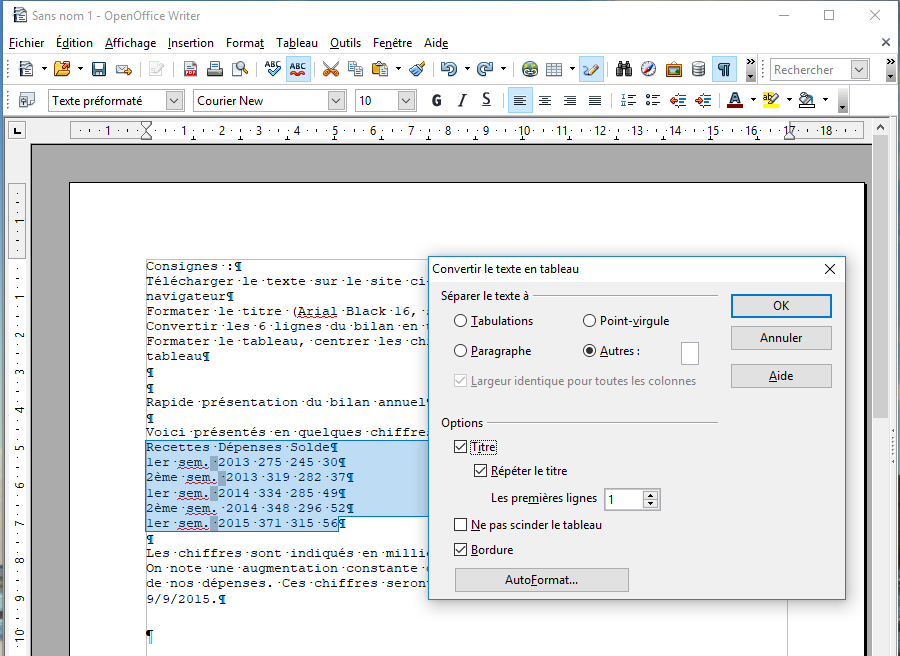Open the Affichage menu

tap(130, 43)
